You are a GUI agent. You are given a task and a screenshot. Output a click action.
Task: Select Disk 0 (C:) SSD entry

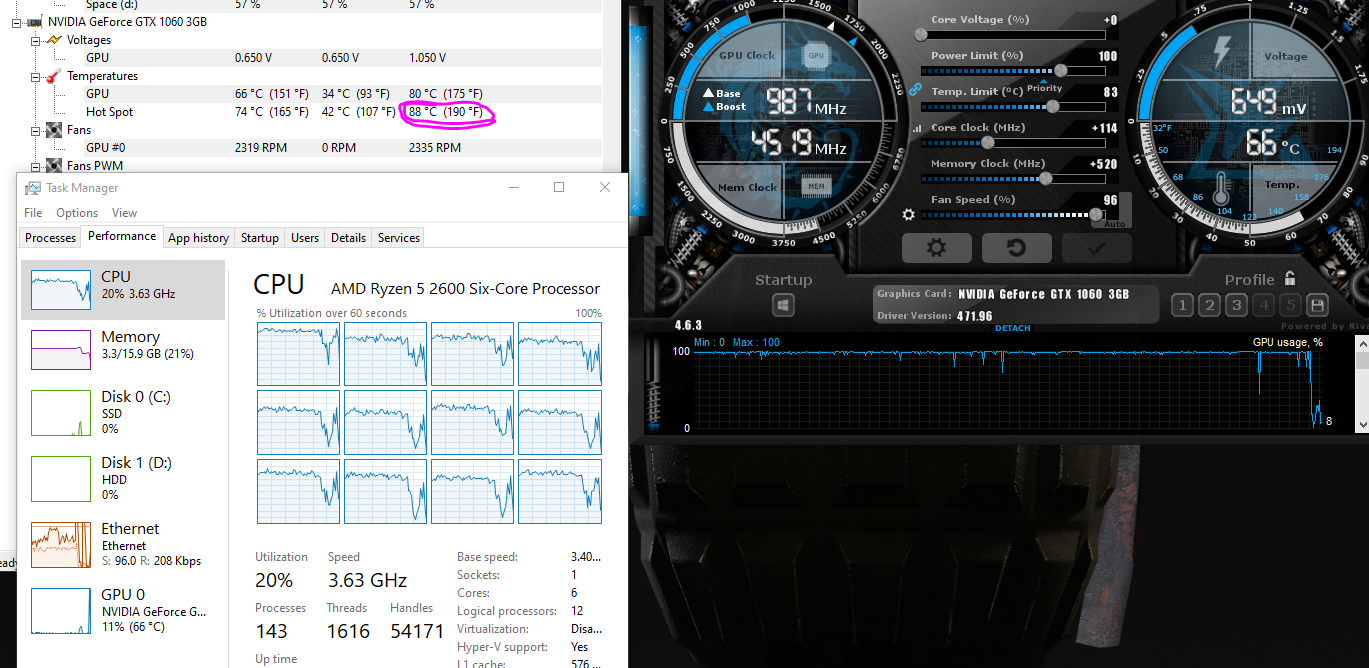click(x=123, y=412)
